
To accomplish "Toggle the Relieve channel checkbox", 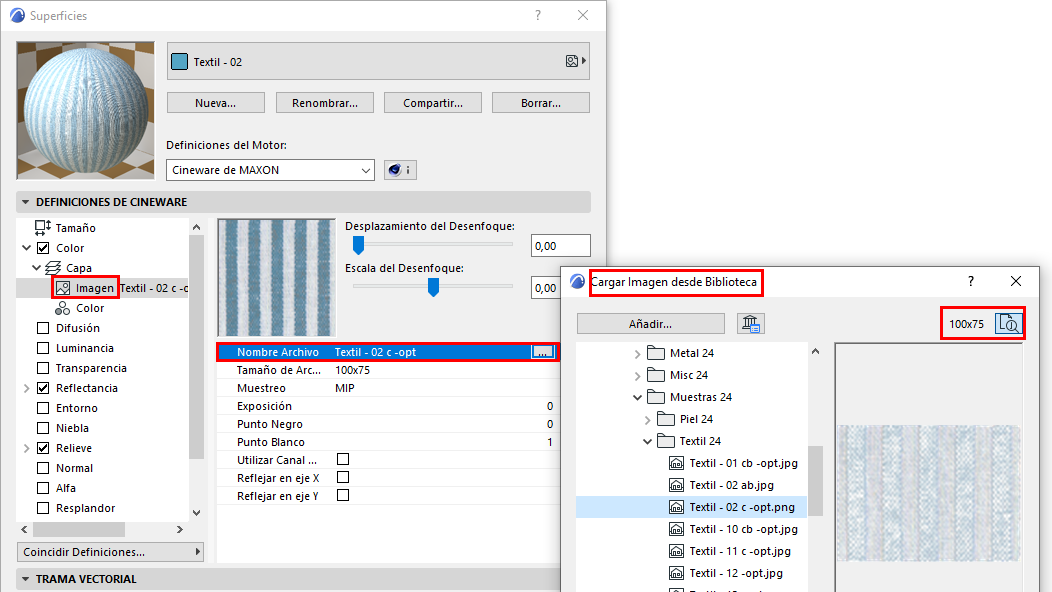I will [x=43, y=448].
